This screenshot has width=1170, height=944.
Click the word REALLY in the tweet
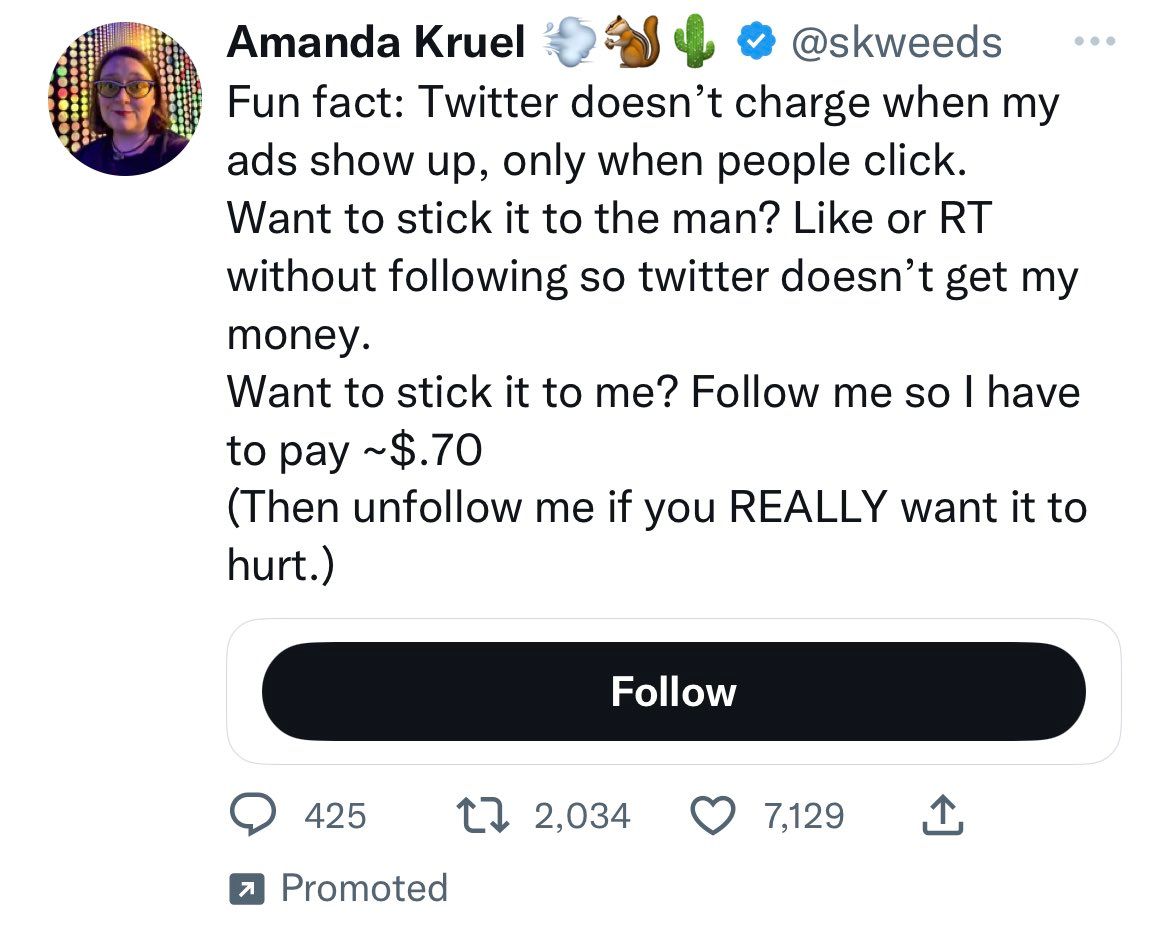[x=807, y=508]
